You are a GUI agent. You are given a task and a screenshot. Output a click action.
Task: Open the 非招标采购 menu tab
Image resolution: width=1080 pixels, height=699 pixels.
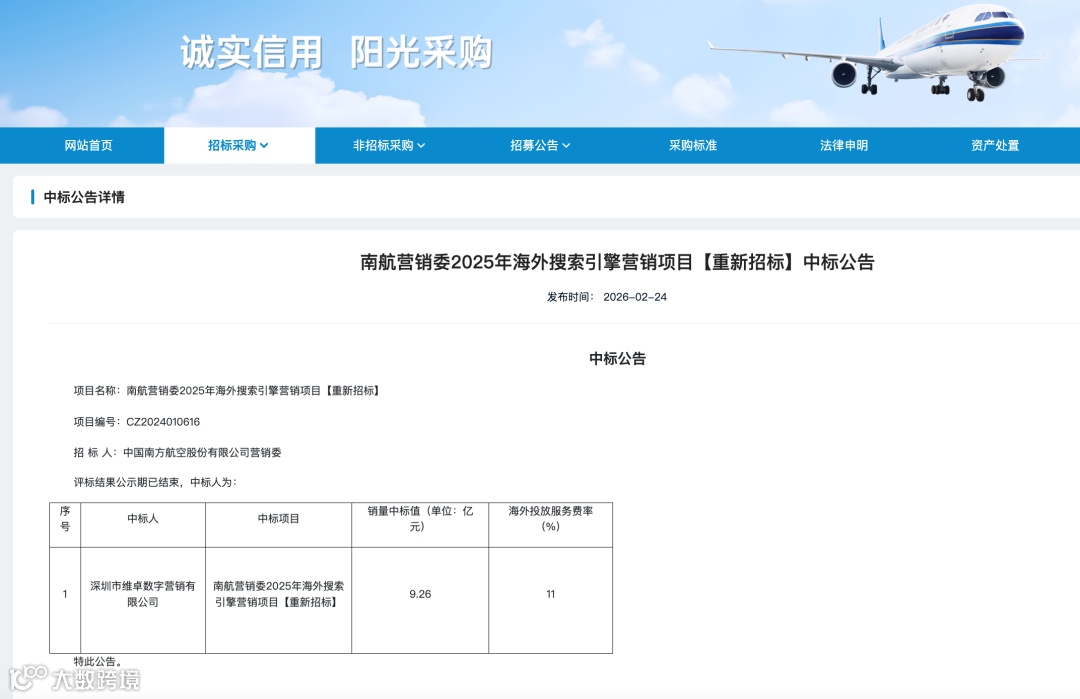click(389, 145)
